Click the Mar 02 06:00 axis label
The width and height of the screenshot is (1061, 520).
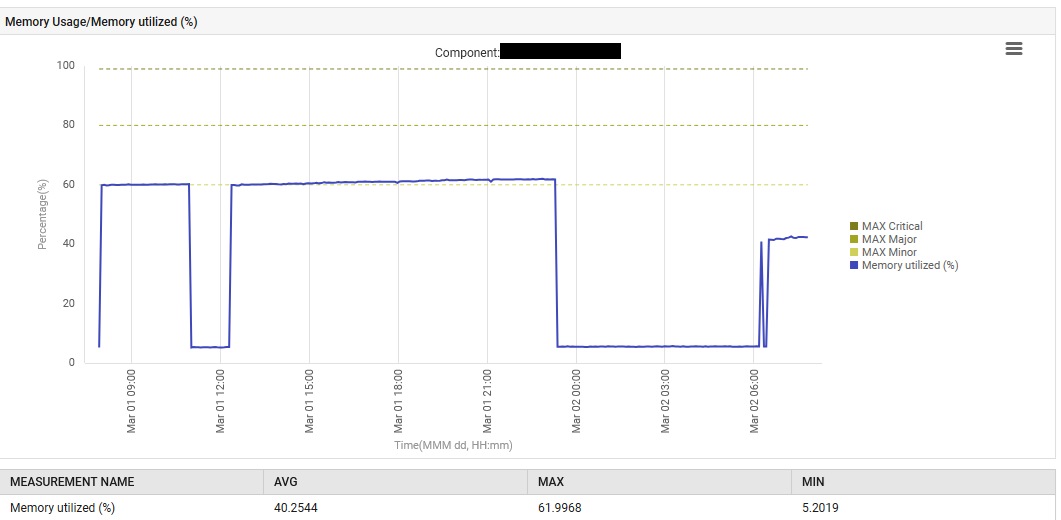coord(754,402)
